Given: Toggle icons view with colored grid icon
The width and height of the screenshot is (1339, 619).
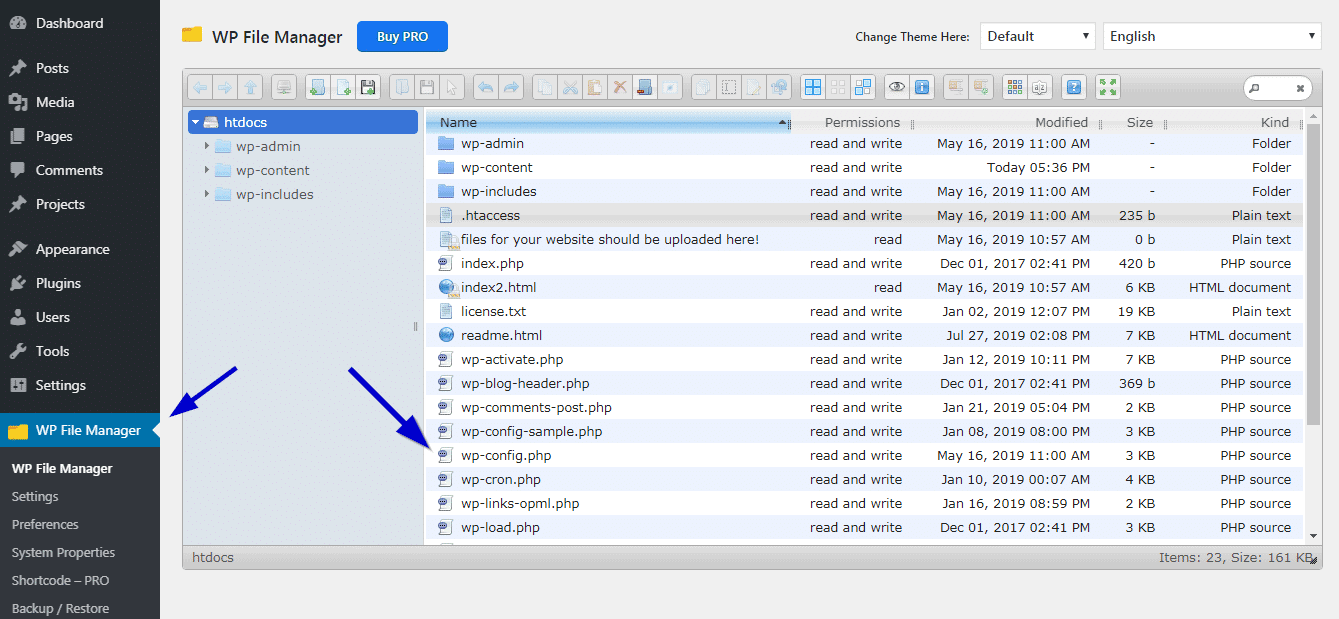Looking at the screenshot, I should [1015, 87].
